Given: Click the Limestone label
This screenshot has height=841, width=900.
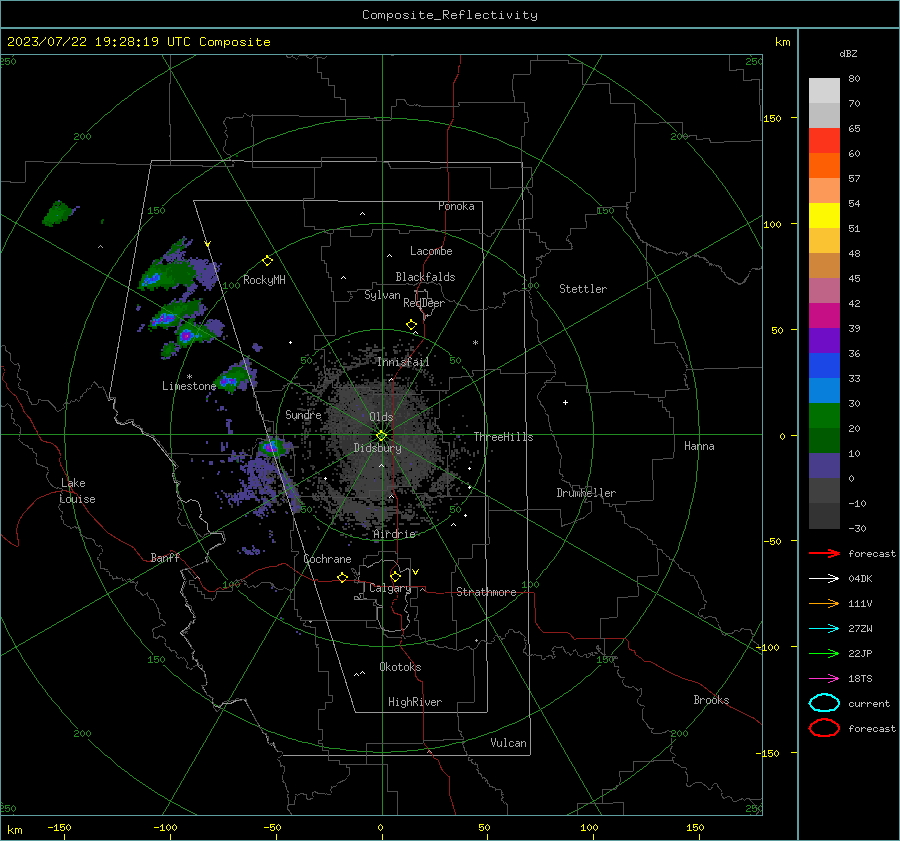Looking at the screenshot, I should pos(189,386).
